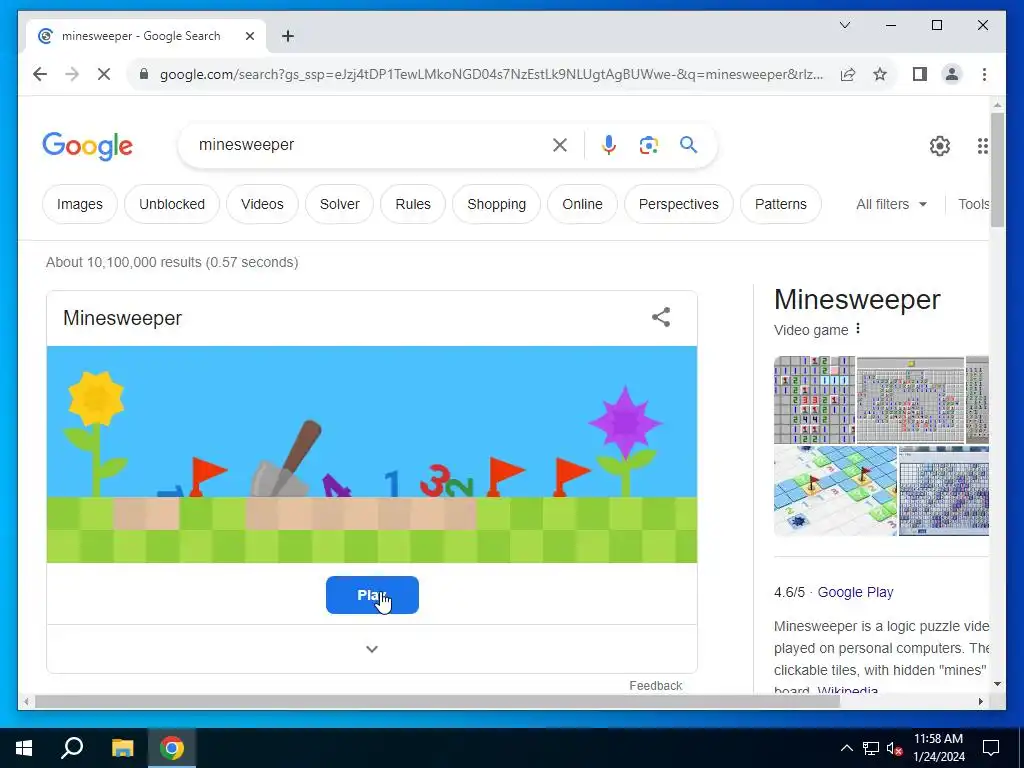Open the Windows Start menu
The width and height of the screenshot is (1024, 768).
(24, 748)
